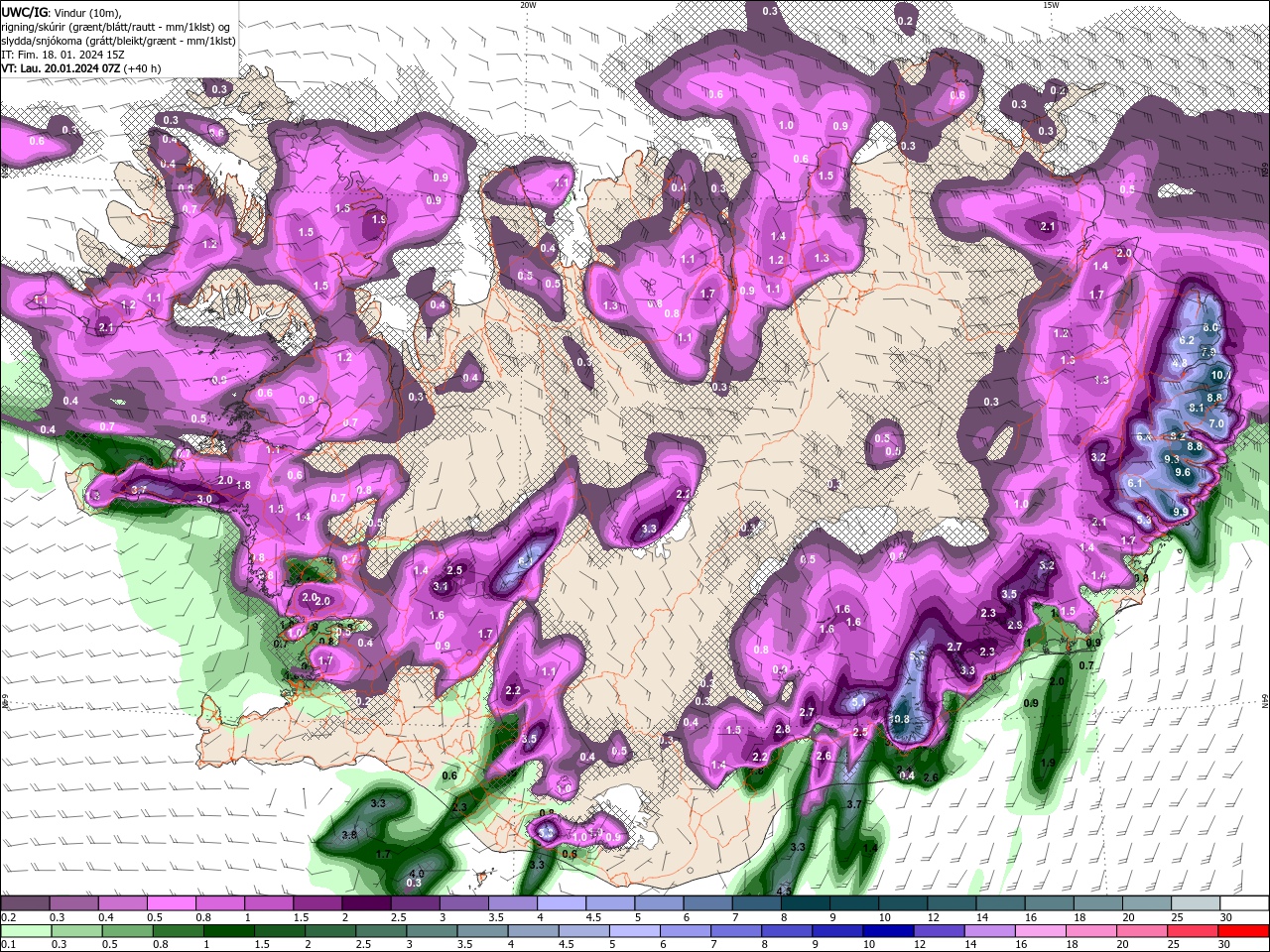The height and width of the screenshot is (952, 1270).
Task: Click the "15W" longitude label at the top
Action: 1051,5
